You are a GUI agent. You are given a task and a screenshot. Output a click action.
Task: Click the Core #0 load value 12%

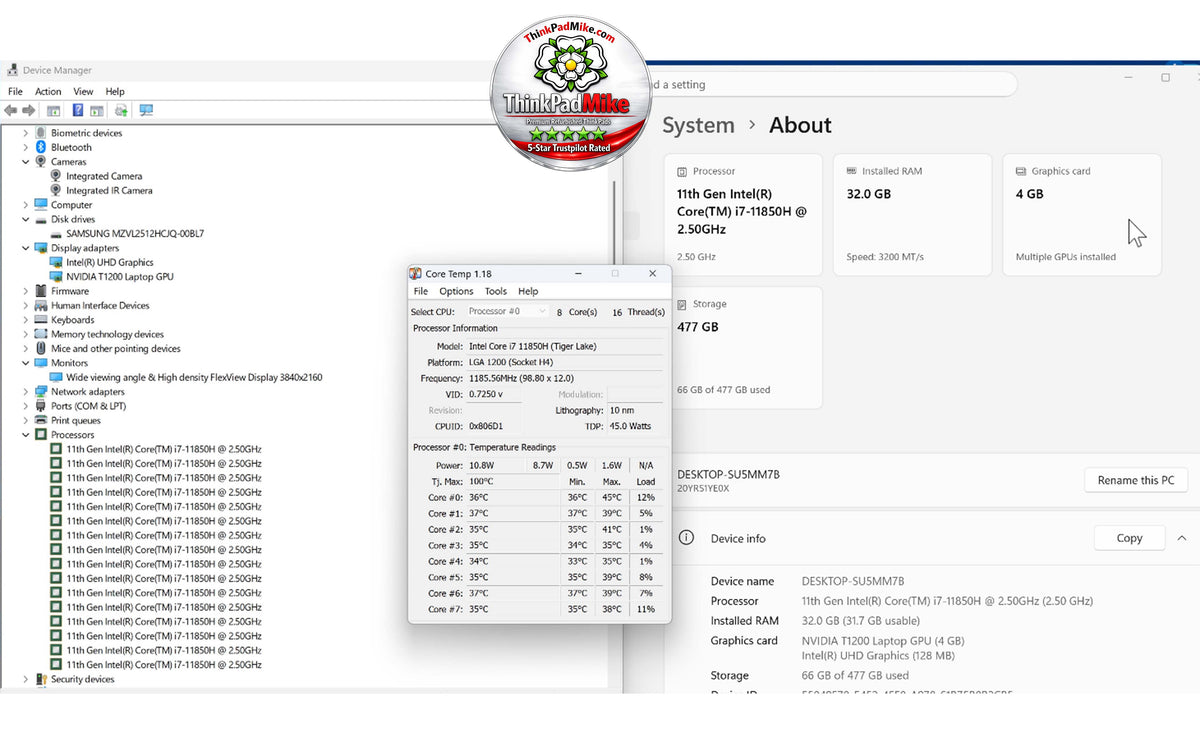(645, 497)
